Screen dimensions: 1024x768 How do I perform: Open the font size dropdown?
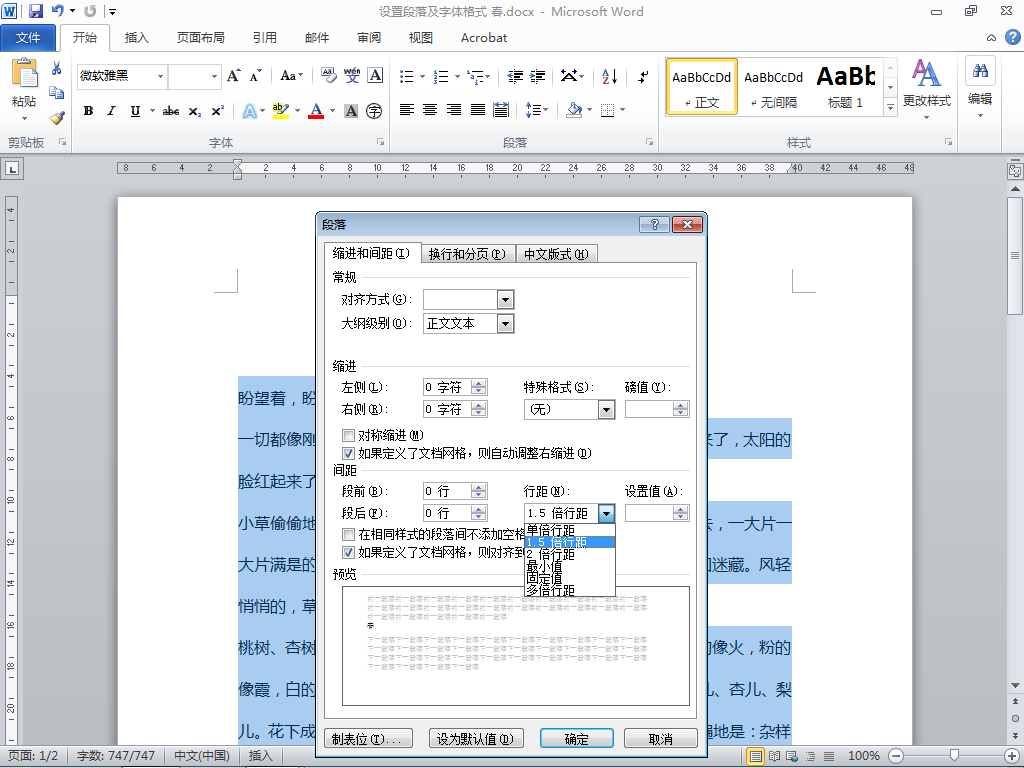coord(214,76)
